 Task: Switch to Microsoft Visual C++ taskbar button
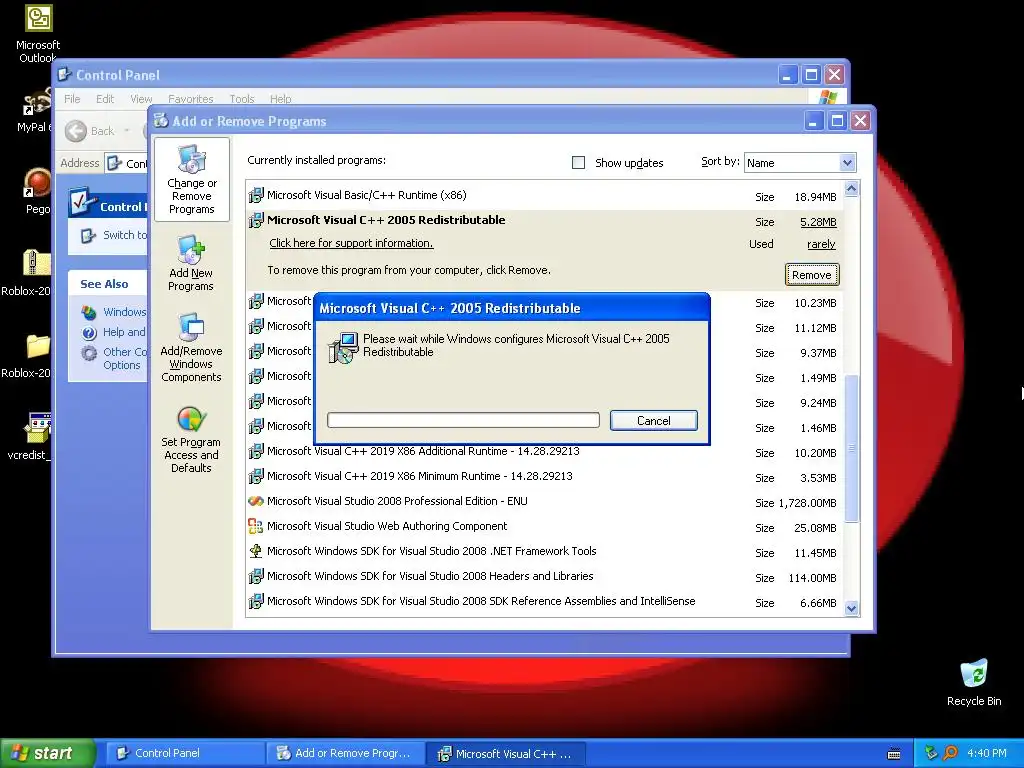(505, 754)
